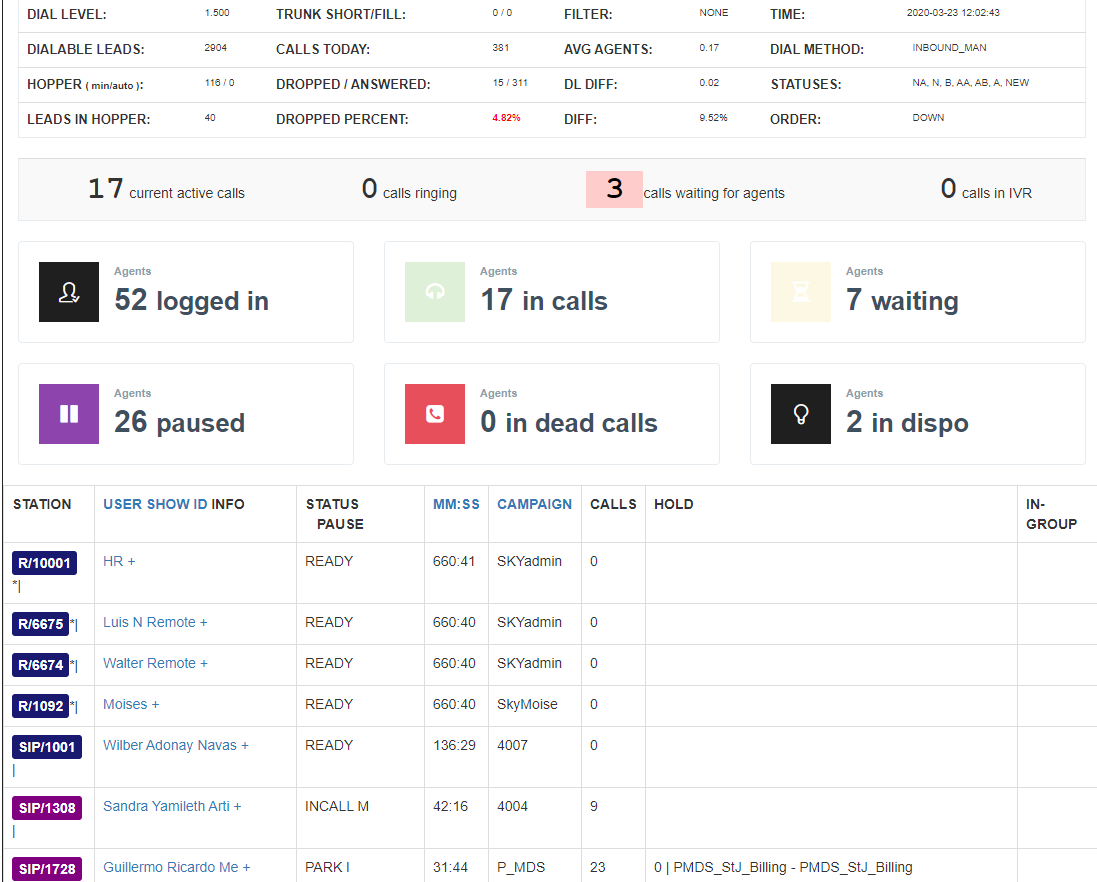Click the time value 2020-03-23 12:02:43
This screenshot has height=882, width=1097.
pos(953,13)
